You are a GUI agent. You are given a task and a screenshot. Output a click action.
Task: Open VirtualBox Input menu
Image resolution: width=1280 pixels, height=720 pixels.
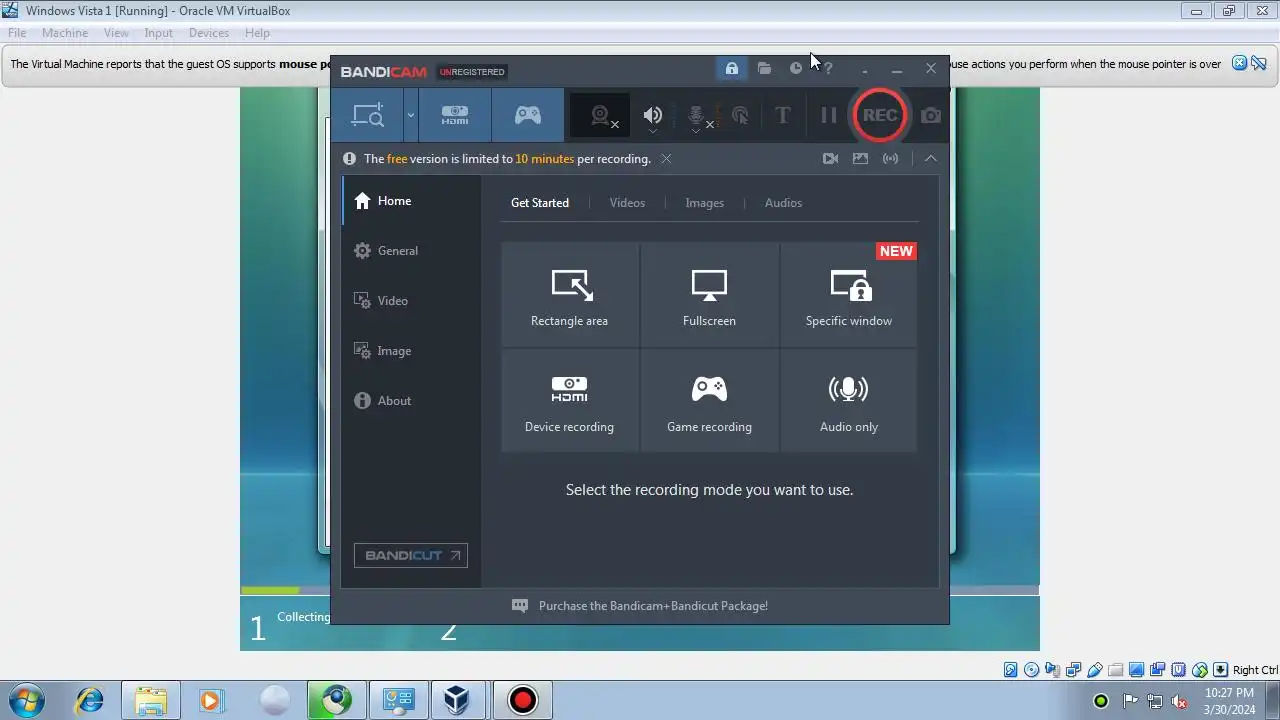(158, 33)
